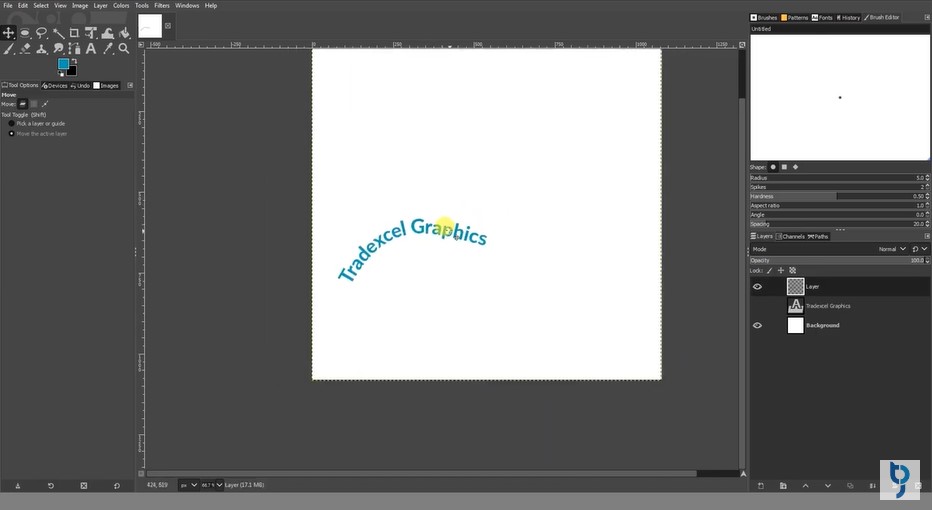Viewport: 933px width, 510px height.
Task: Switch to the Images tab
Action: click(x=106, y=85)
